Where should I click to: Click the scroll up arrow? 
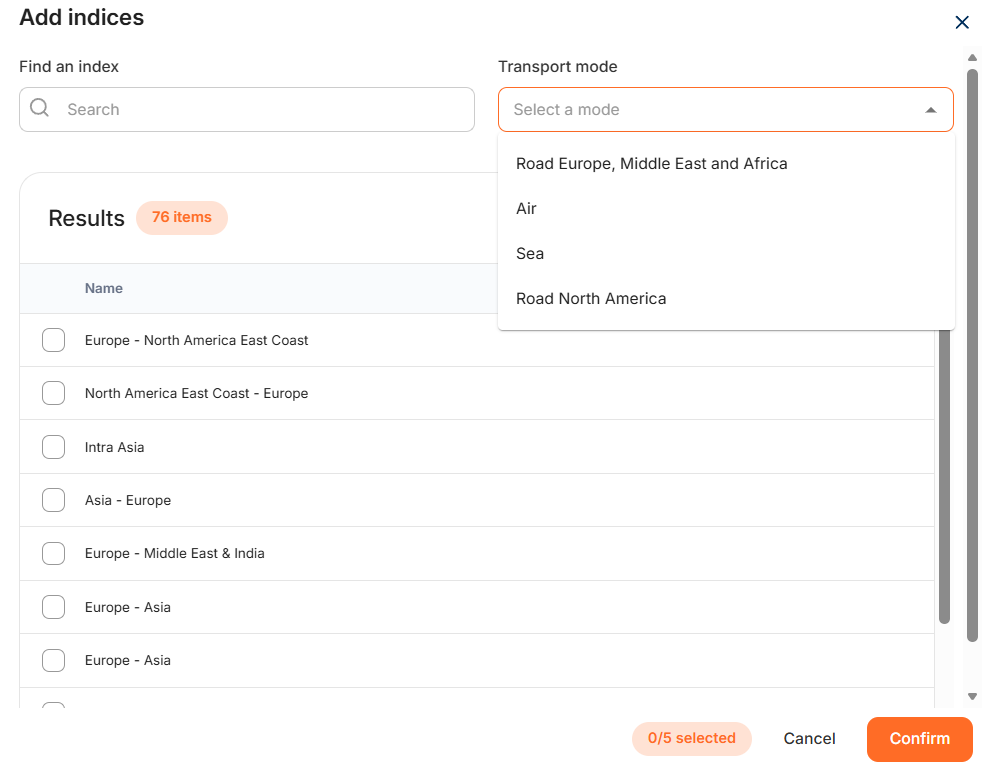pos(972,58)
